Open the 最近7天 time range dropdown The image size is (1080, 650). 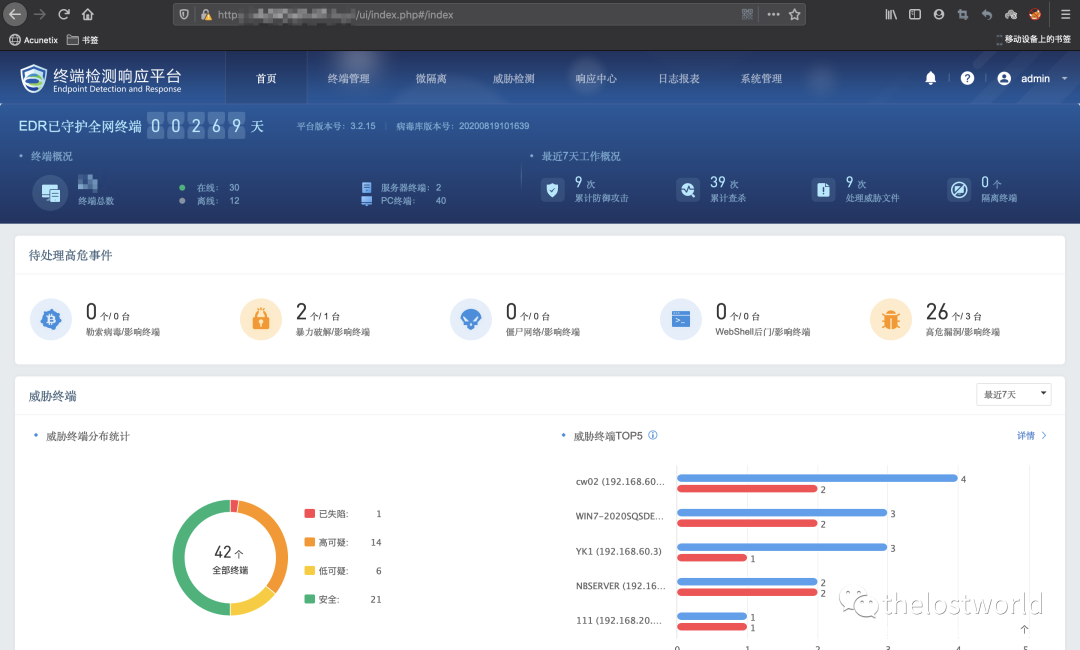[x=1013, y=395]
